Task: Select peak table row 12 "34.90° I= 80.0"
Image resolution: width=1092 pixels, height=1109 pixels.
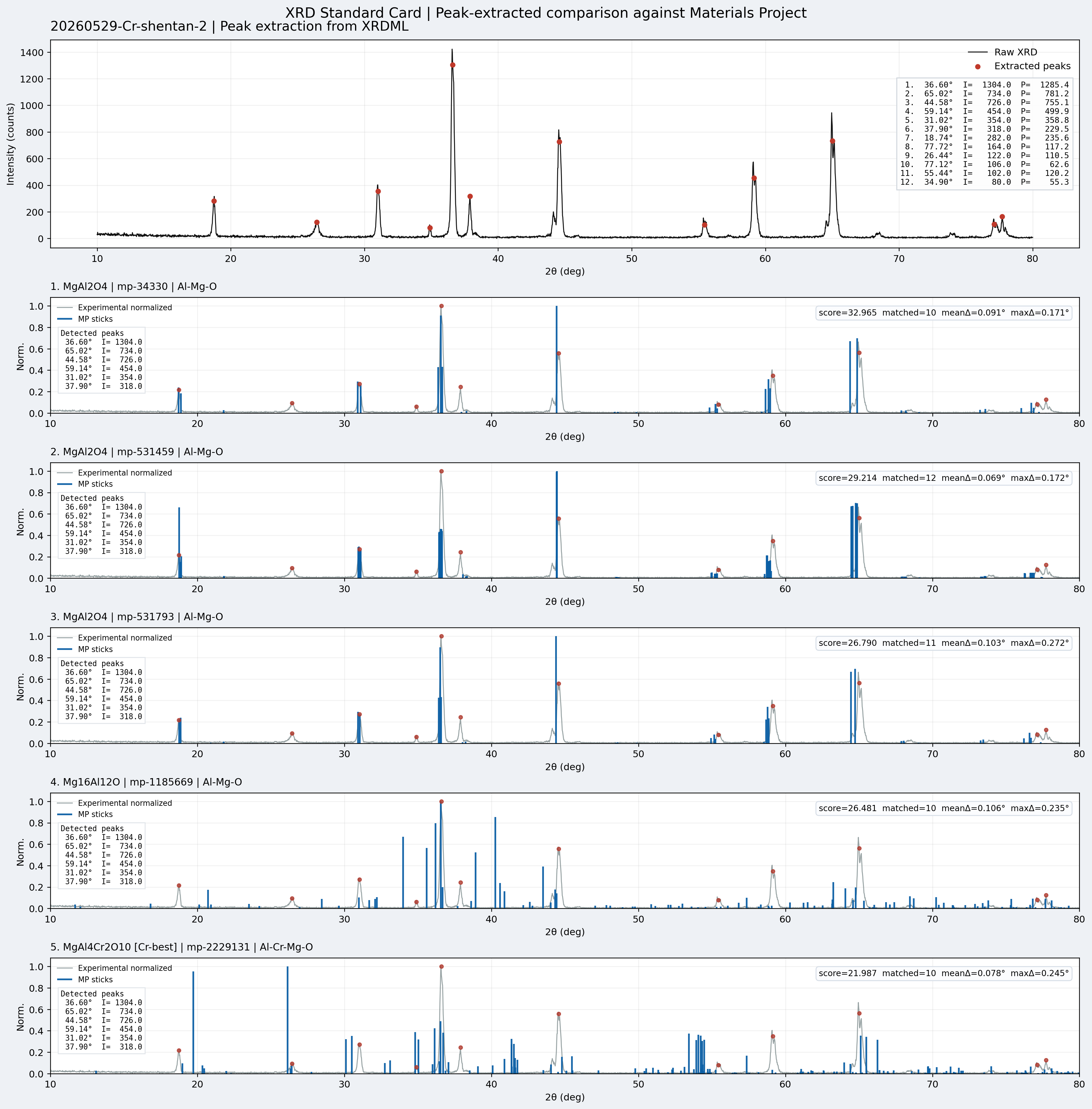Action: (x=984, y=182)
